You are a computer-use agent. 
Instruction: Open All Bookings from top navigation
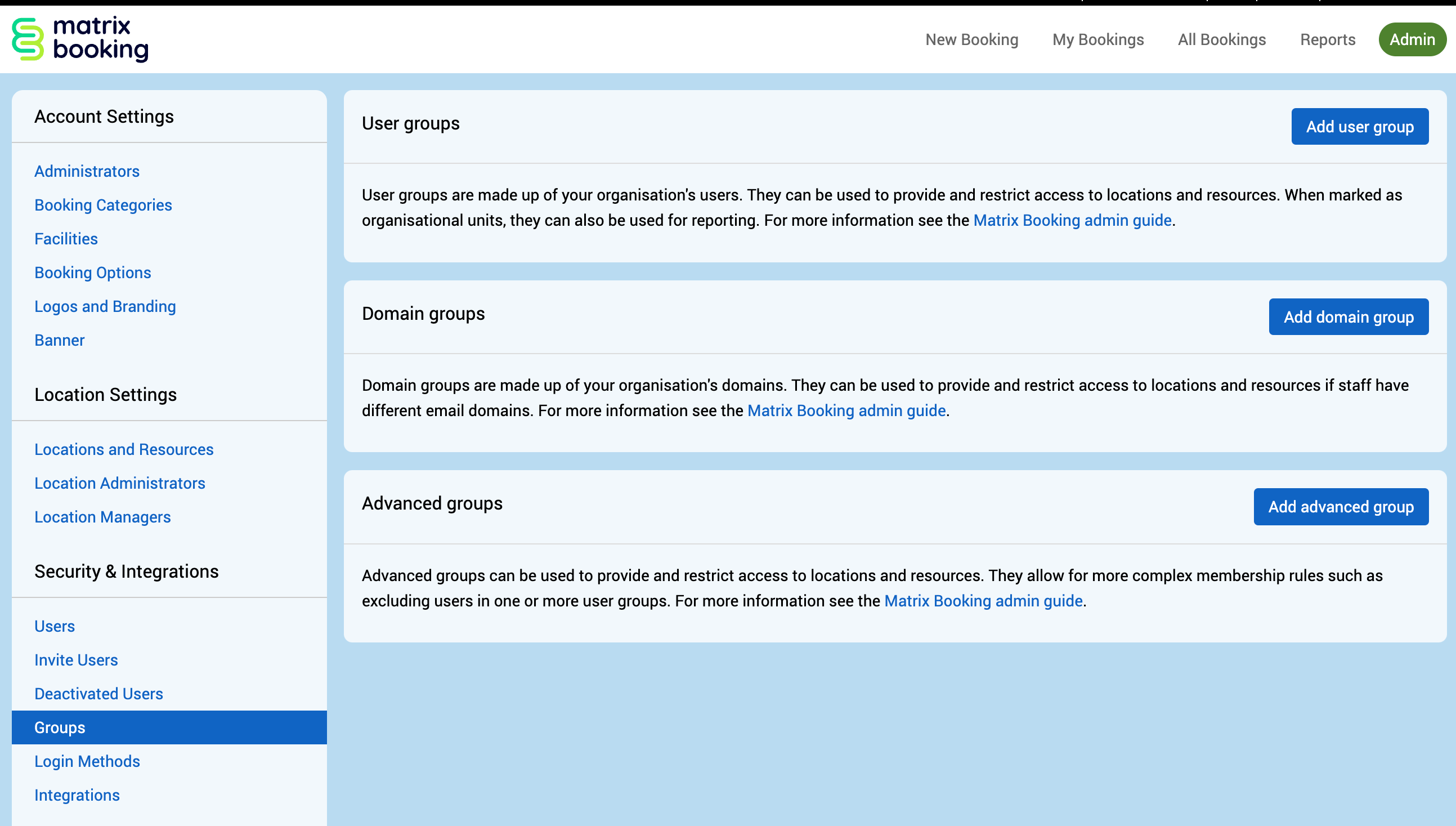(1221, 40)
